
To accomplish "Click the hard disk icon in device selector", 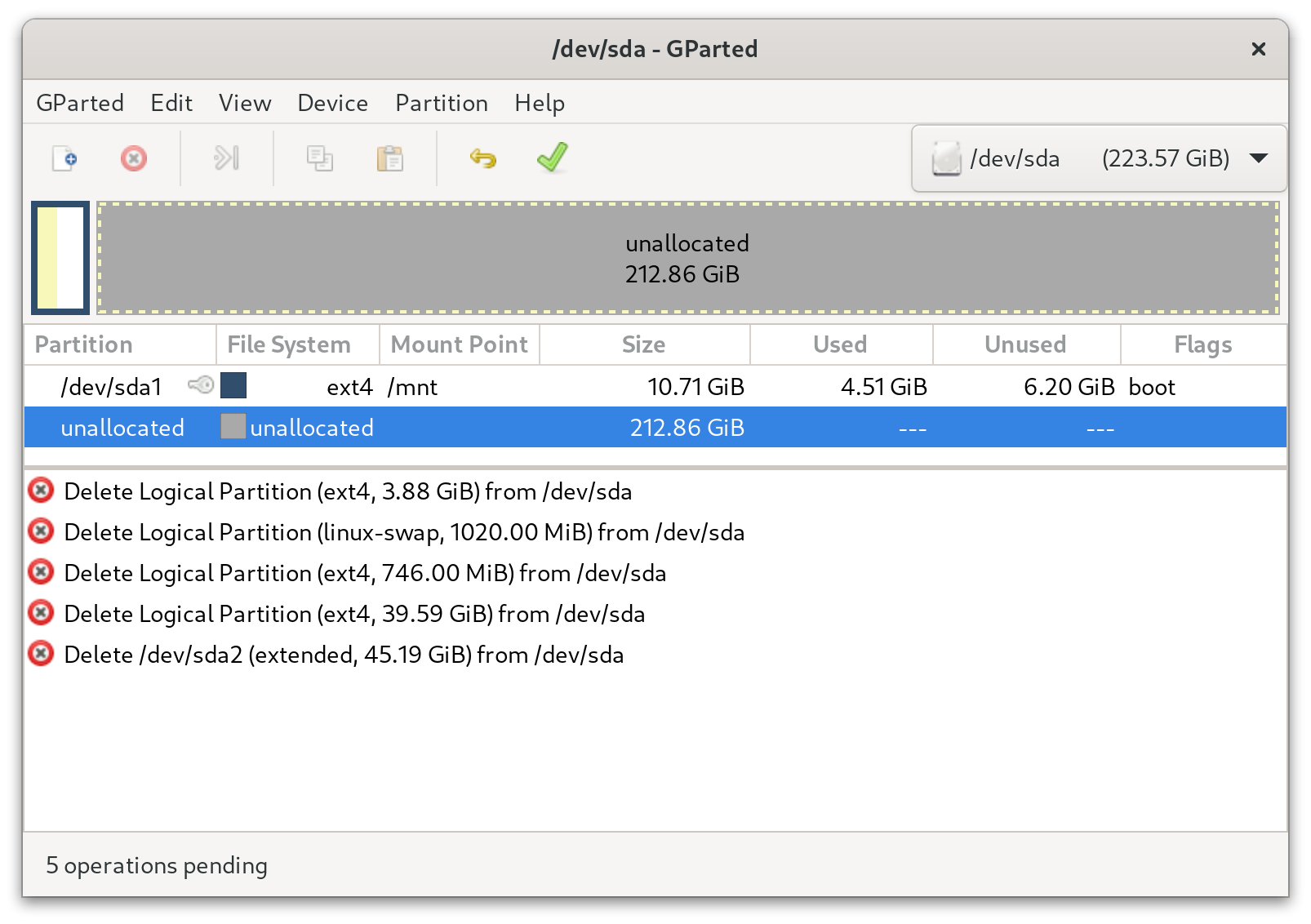I will pos(946,158).
